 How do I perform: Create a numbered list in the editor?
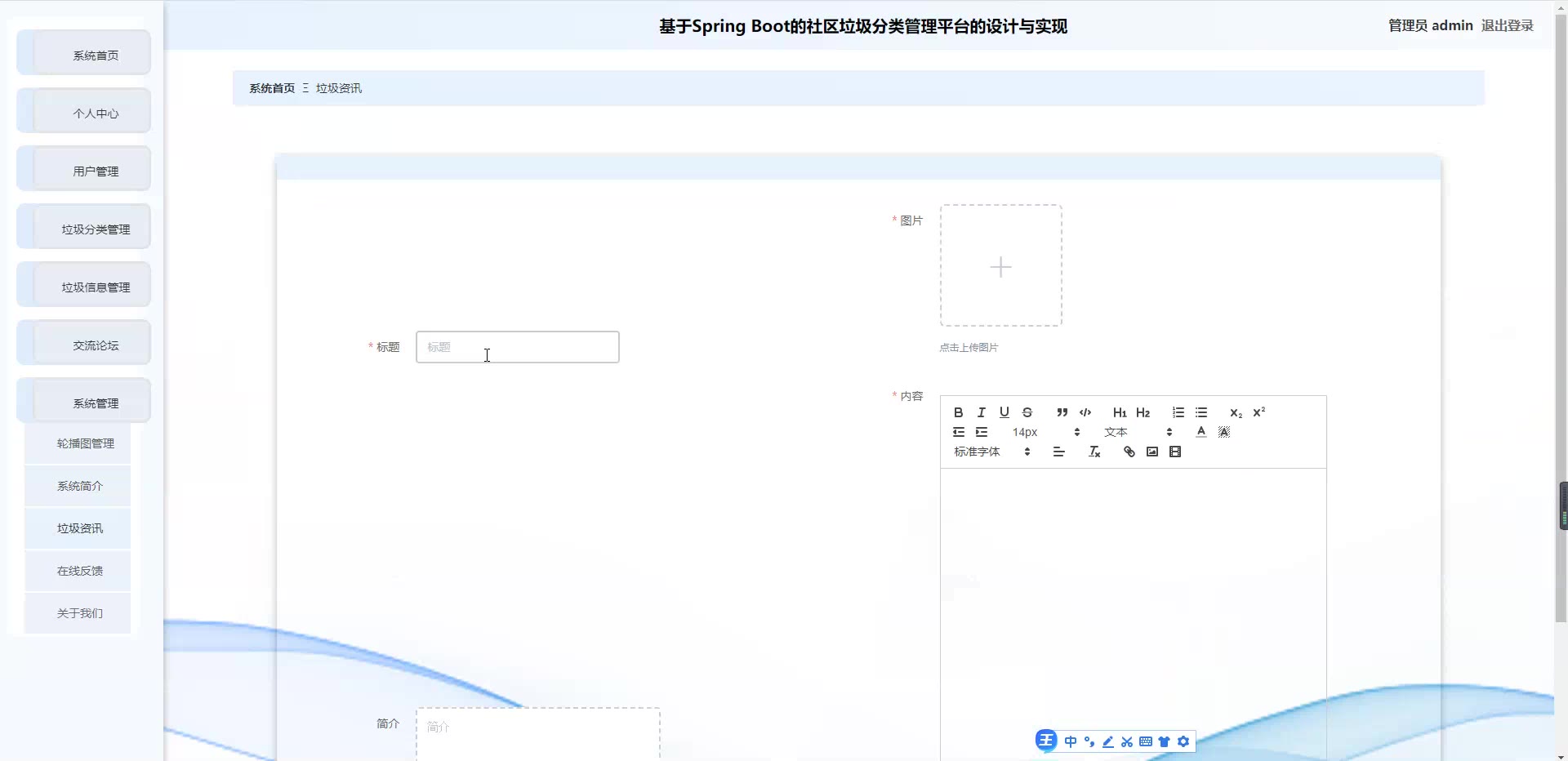(x=1178, y=412)
